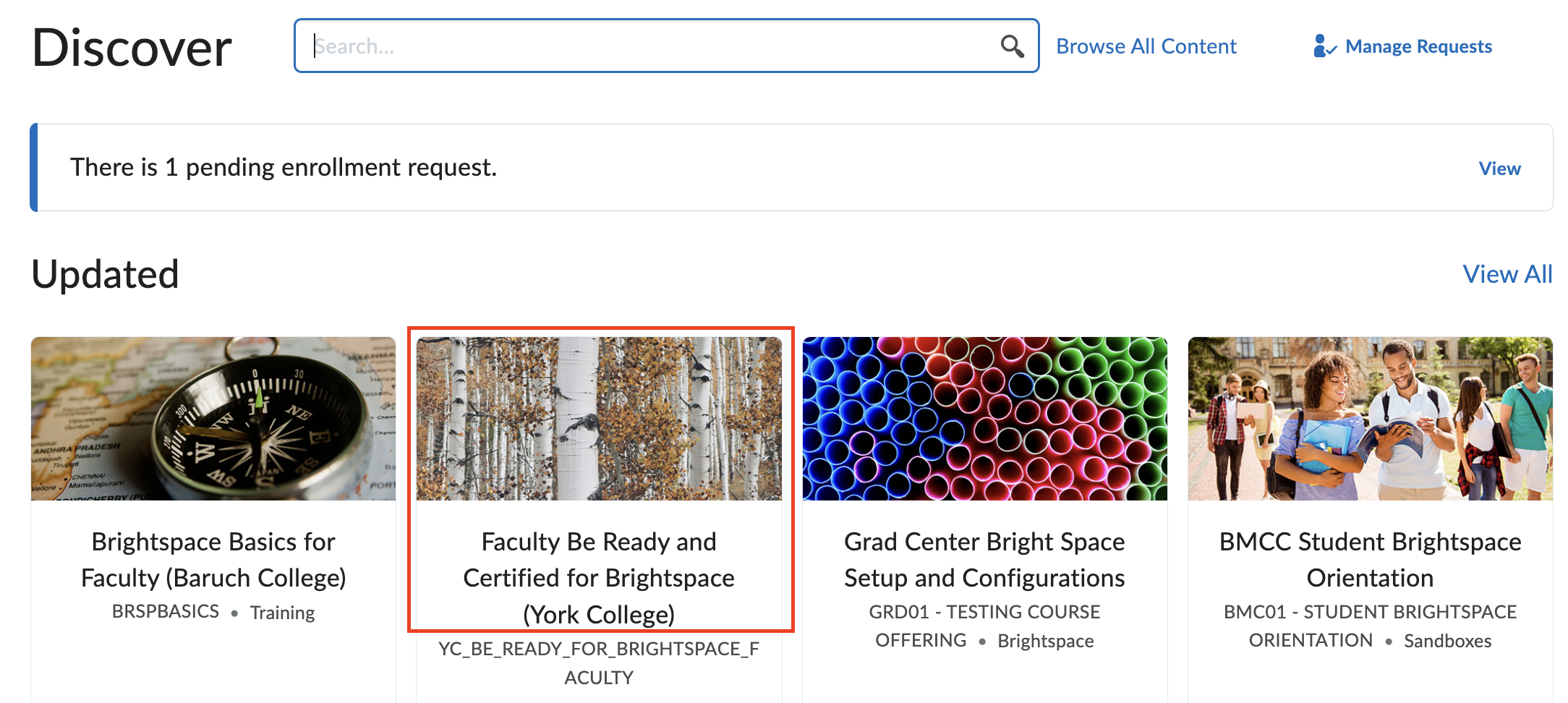Click View All for Updated section

pyautogui.click(x=1507, y=274)
